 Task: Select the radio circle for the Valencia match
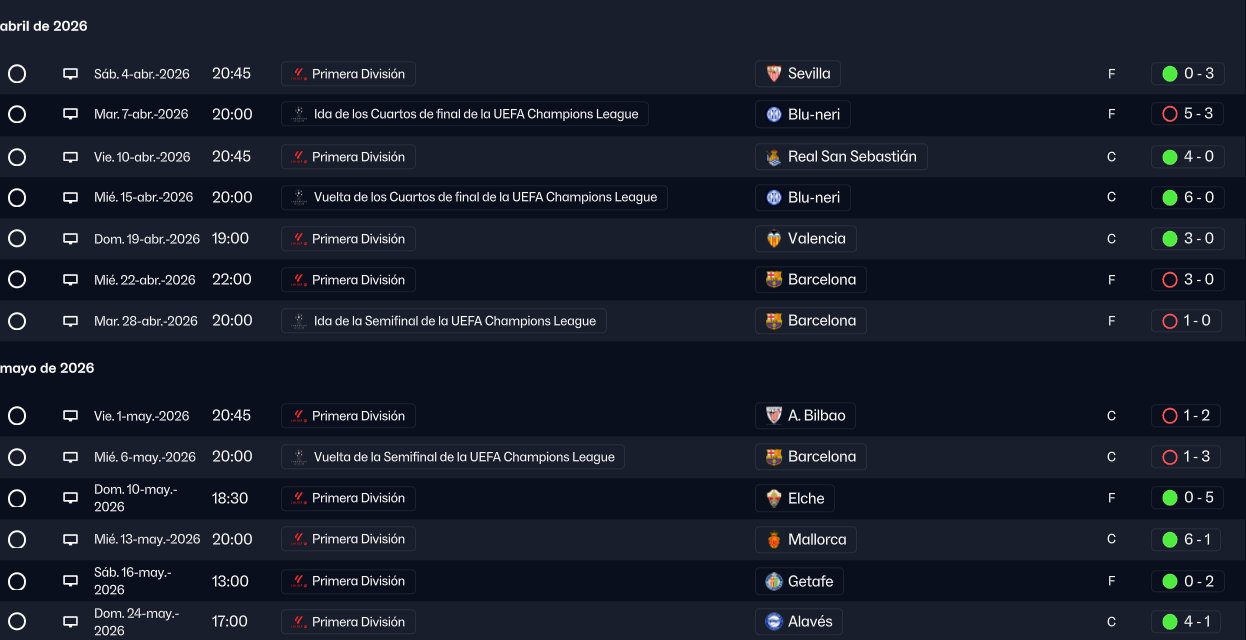pyautogui.click(x=17, y=239)
